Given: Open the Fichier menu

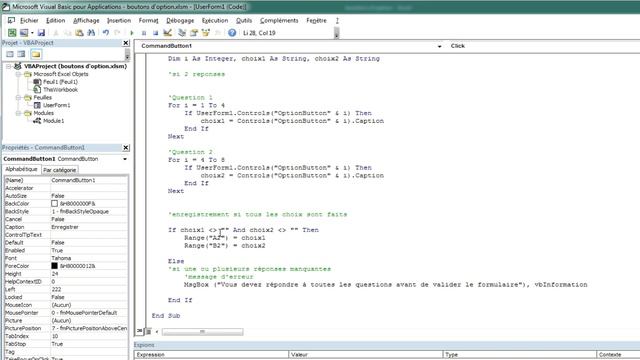Looking at the screenshot, I should pyautogui.click(x=29, y=20).
